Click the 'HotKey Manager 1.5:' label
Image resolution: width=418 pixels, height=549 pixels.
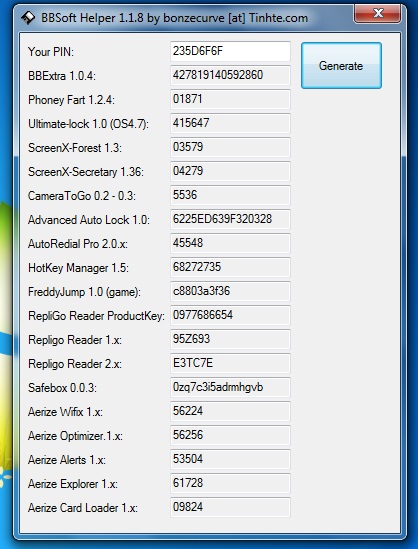[x=78, y=268]
